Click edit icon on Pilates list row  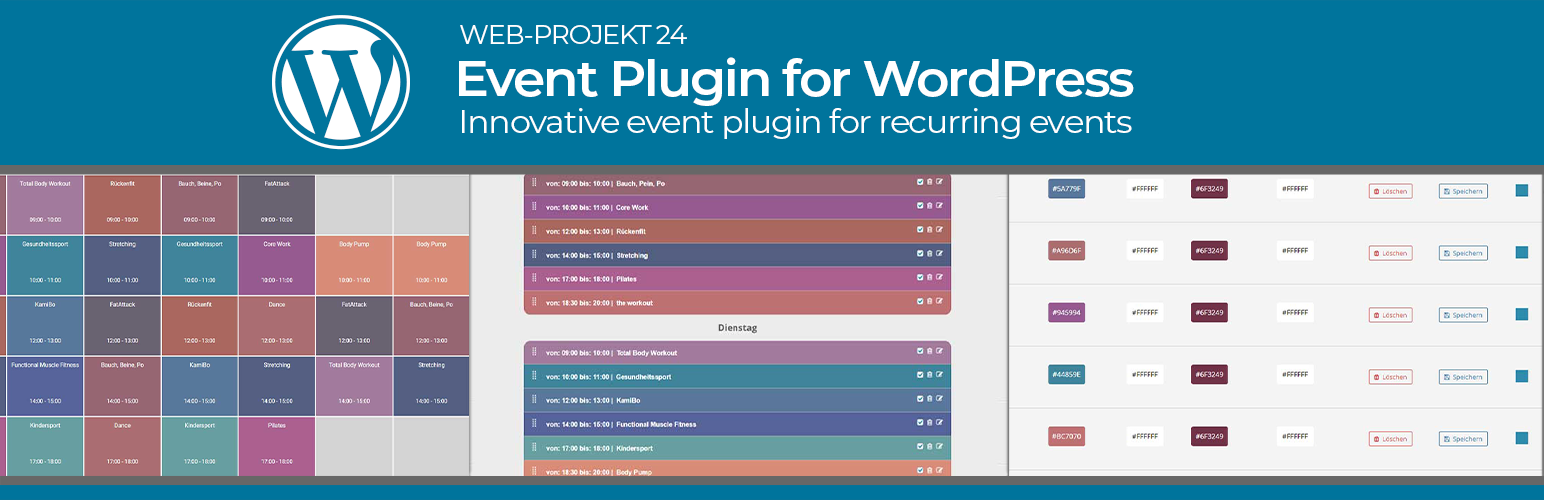tap(939, 278)
